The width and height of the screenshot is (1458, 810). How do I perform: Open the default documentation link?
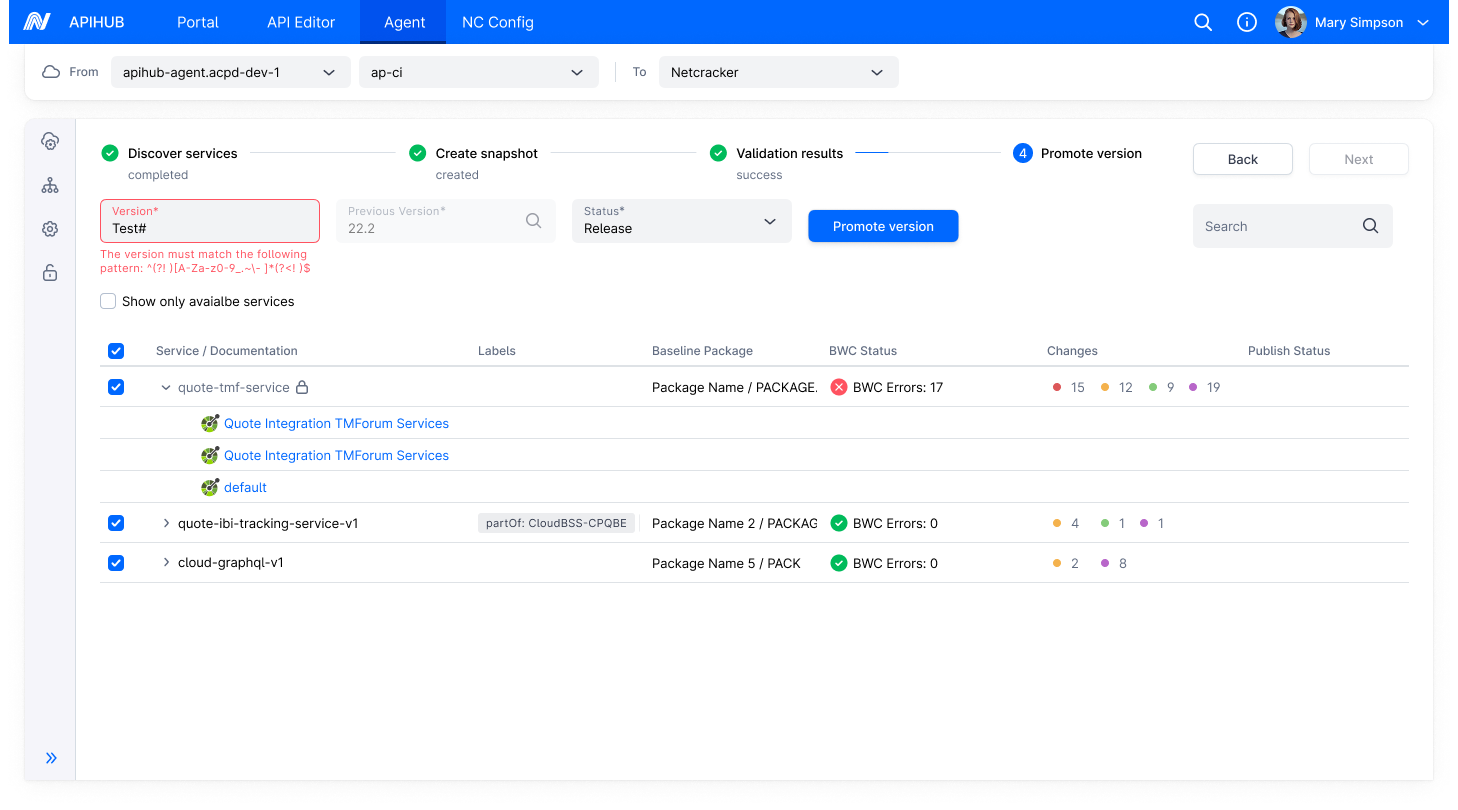245,487
